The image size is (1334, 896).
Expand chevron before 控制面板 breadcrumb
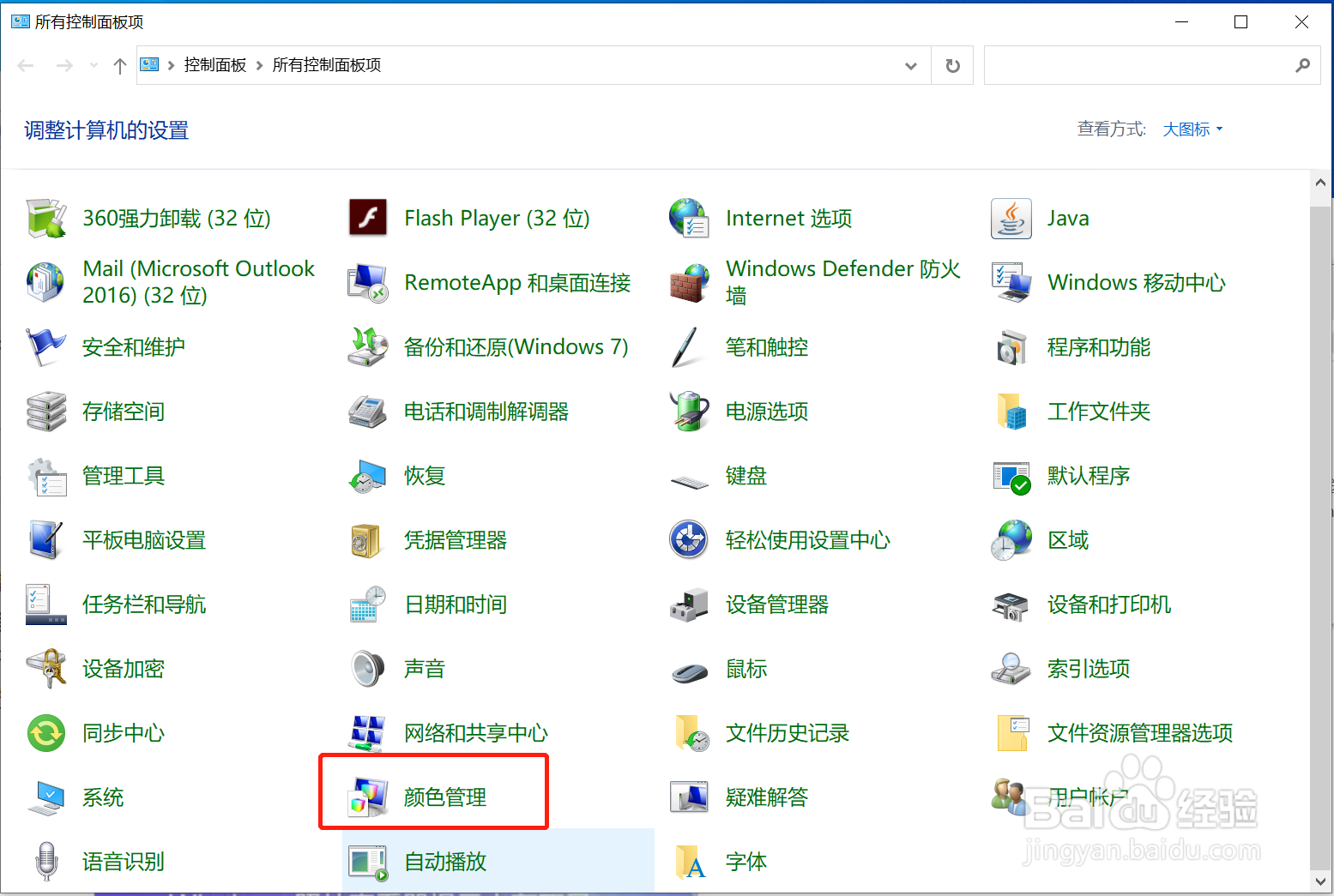[x=172, y=65]
